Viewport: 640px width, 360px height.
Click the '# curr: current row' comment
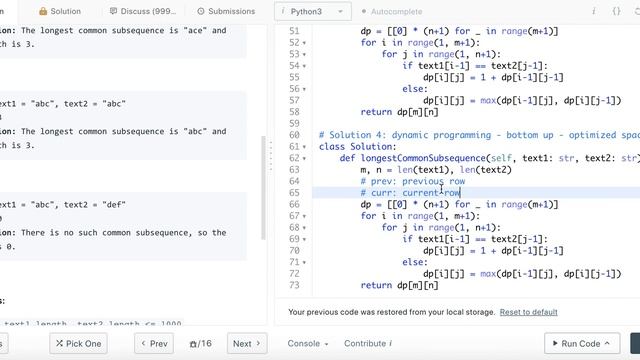pos(411,193)
